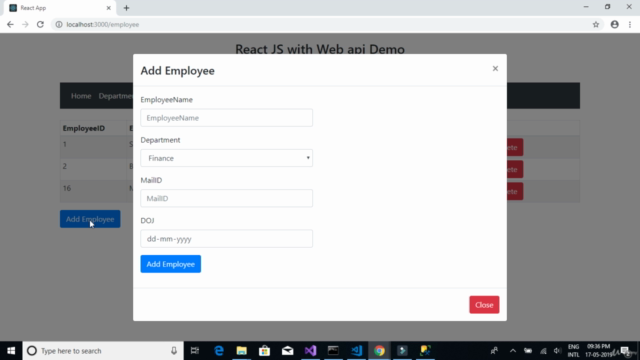Viewport: 640px width, 360px height.
Task: Close the React App tab
Action: click(x=109, y=8)
